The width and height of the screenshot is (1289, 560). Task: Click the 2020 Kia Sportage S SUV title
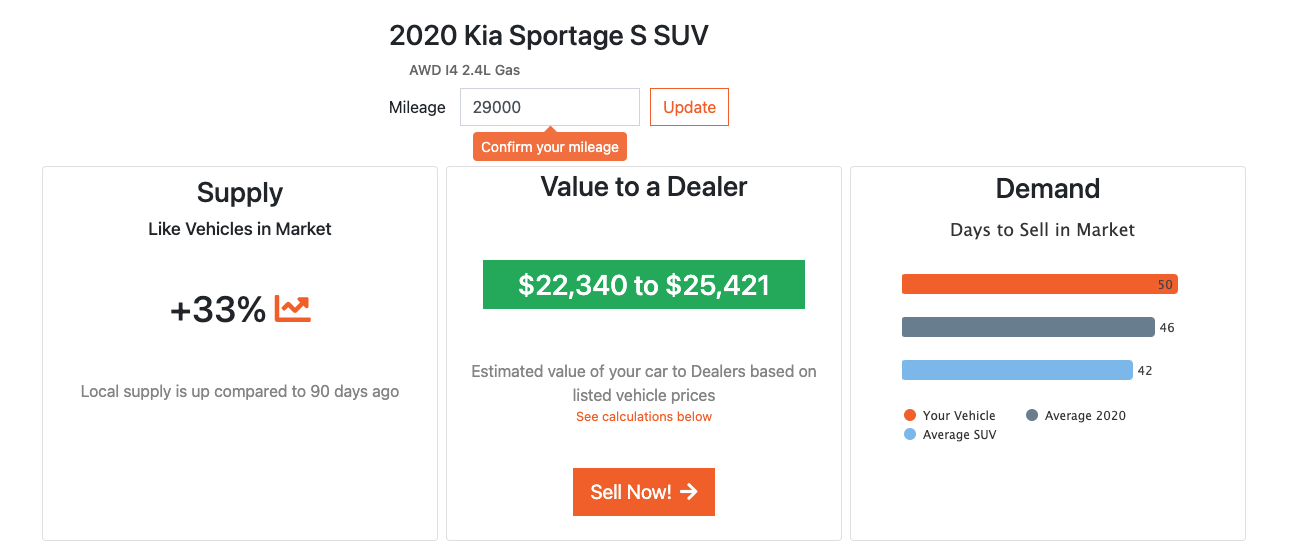pyautogui.click(x=549, y=36)
